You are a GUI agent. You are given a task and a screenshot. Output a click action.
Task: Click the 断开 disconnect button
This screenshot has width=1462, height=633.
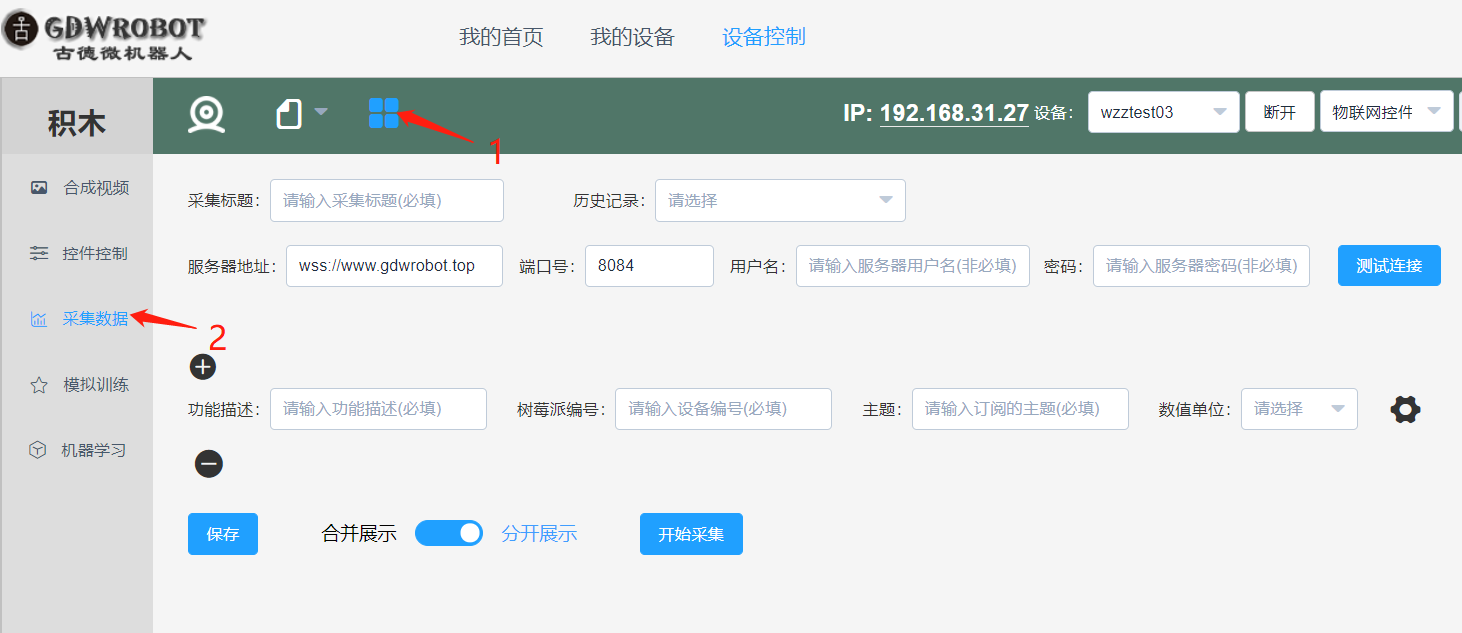1279,112
